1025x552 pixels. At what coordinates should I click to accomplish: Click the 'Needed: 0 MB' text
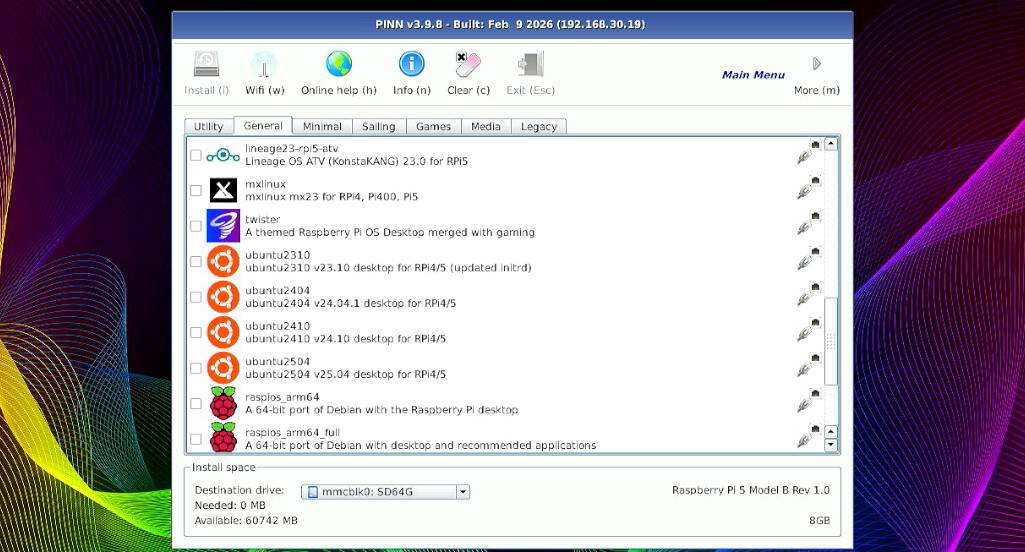[x=230, y=506]
